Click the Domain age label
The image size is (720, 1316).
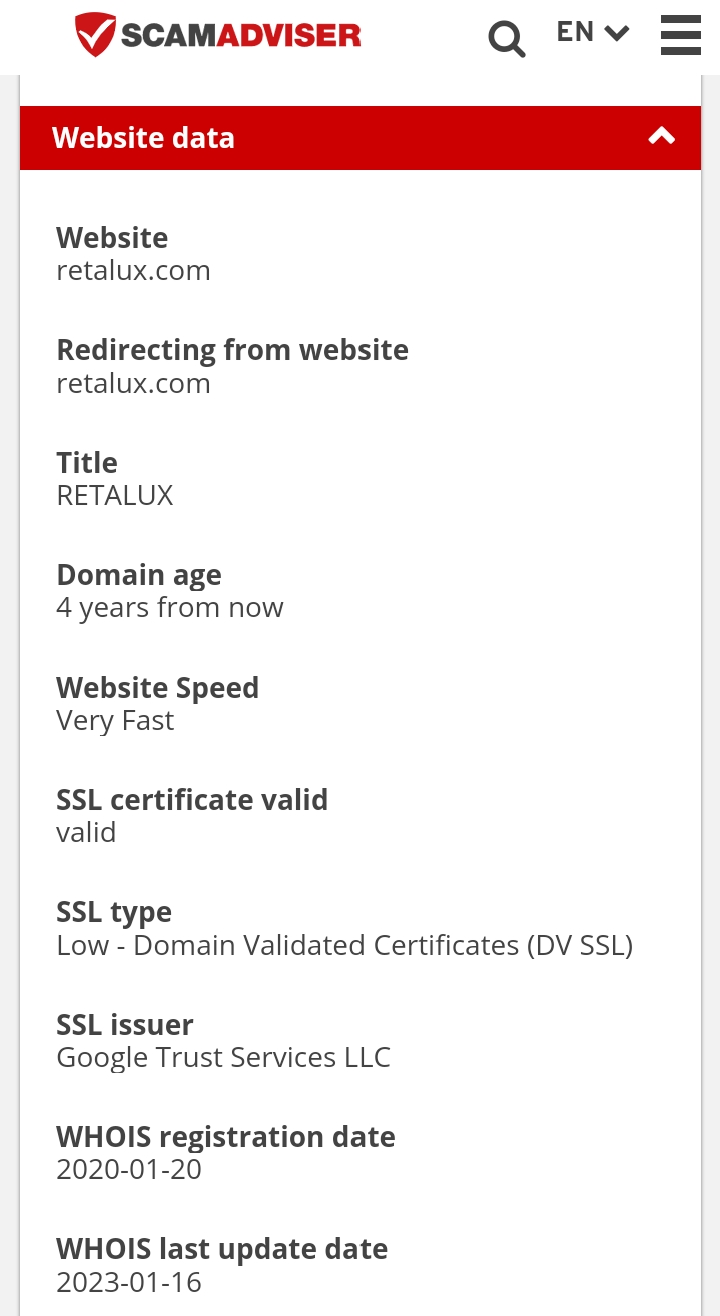139,575
